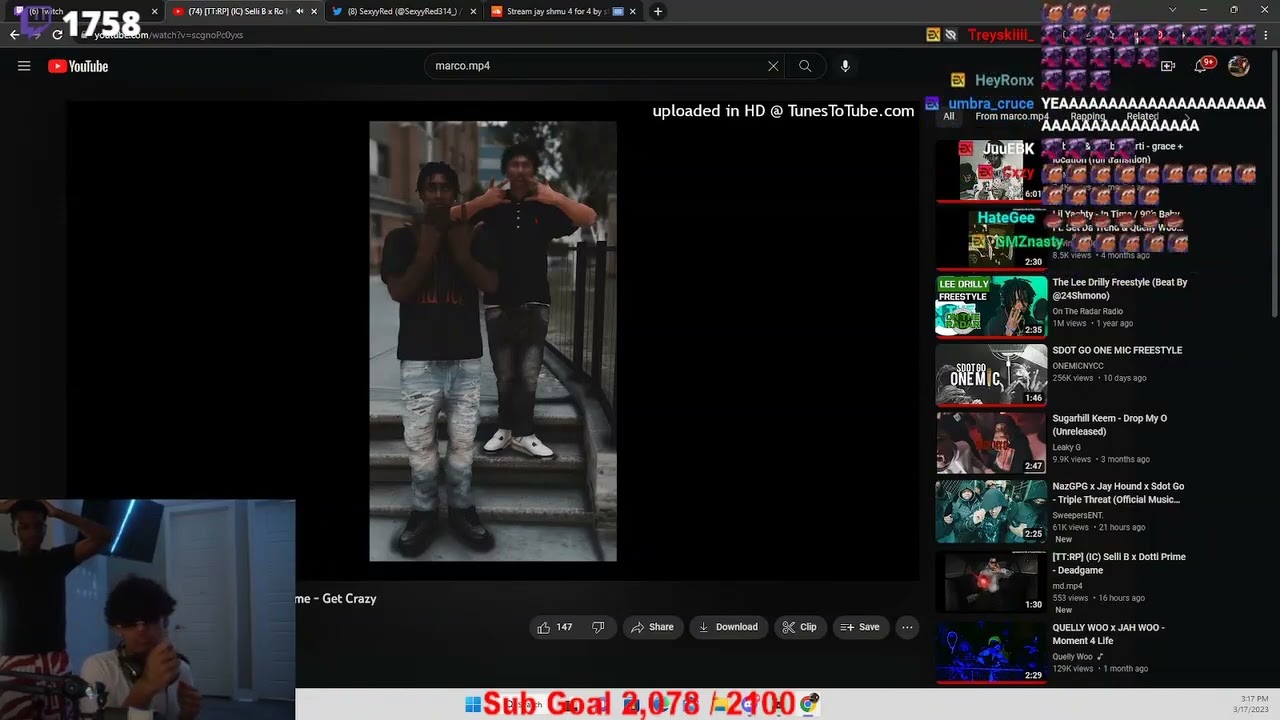
Task: Open the On The Radar Radio channel name
Action: pyautogui.click(x=1087, y=311)
